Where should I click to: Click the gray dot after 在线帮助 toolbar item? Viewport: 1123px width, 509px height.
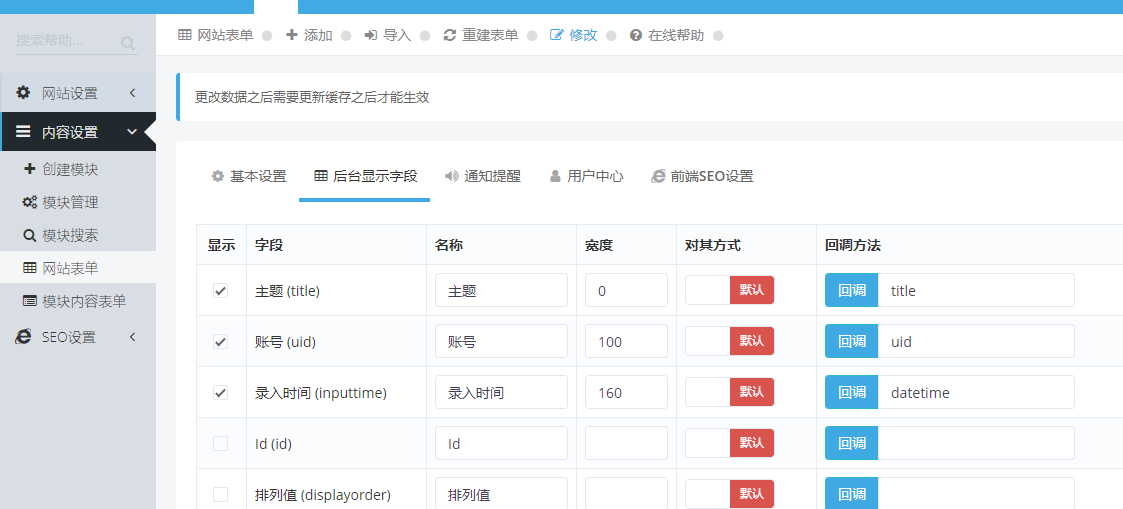coord(718,35)
